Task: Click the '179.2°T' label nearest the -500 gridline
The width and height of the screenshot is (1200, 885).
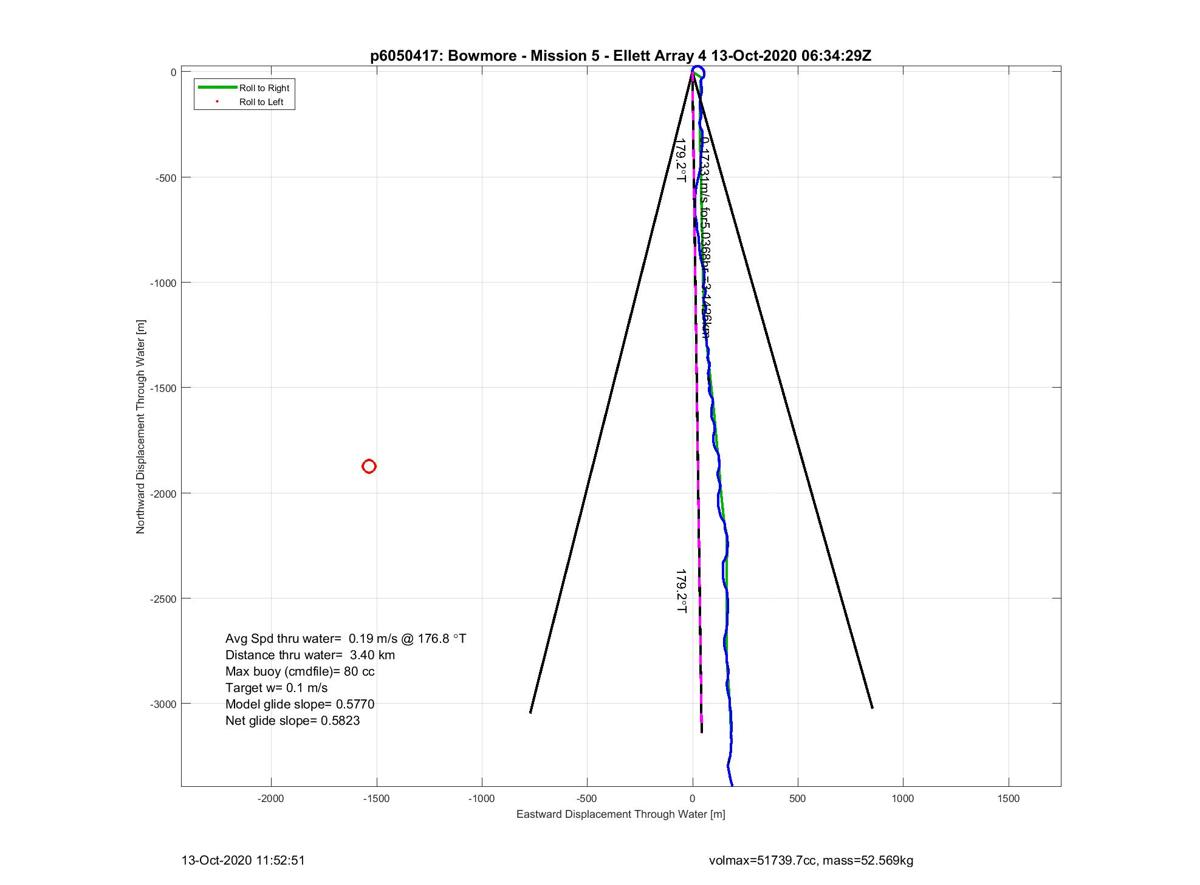Action: click(x=681, y=160)
